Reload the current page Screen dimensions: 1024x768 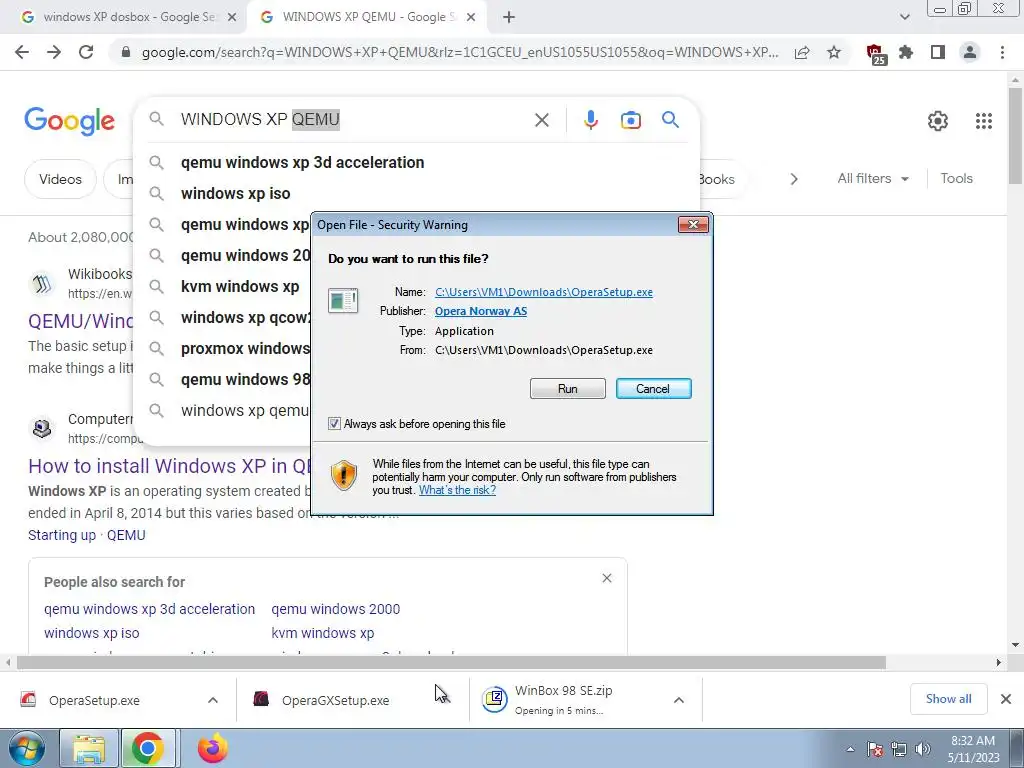86,52
